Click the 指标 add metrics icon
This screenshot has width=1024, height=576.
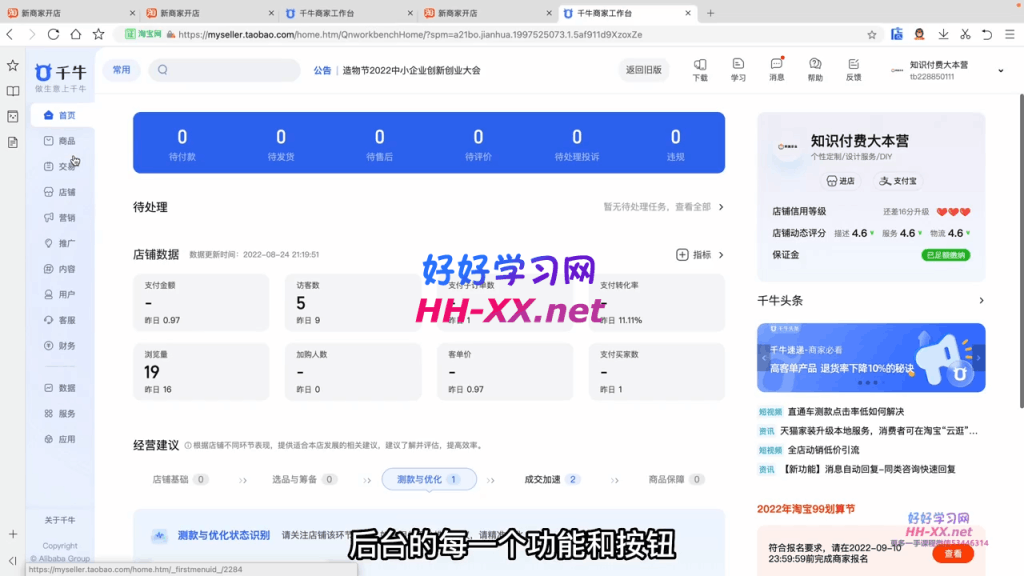(x=682, y=255)
